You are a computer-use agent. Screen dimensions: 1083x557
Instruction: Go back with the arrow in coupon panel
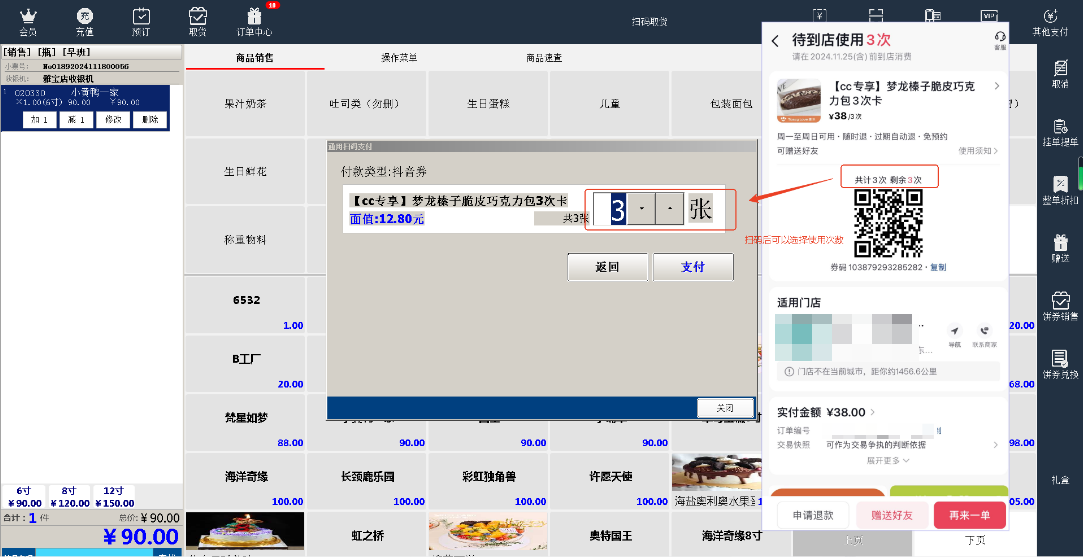[776, 41]
